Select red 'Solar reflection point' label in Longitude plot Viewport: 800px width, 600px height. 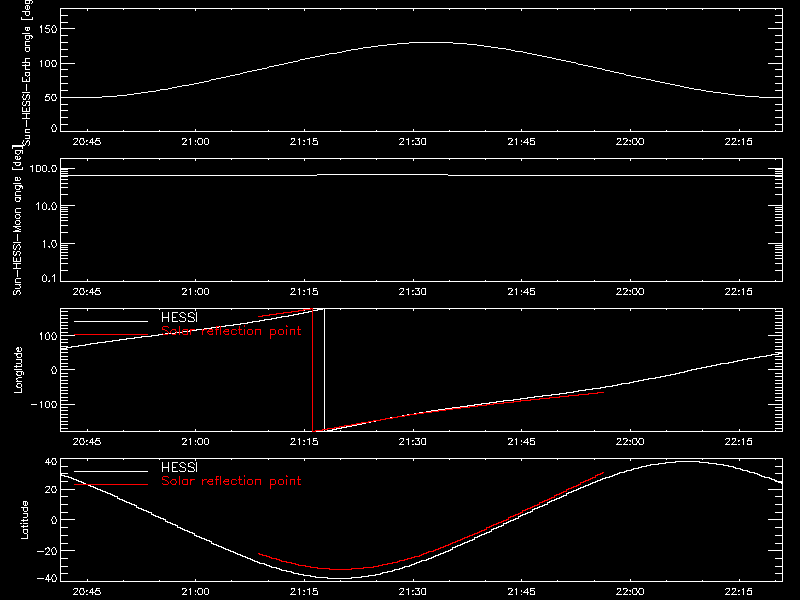[x=231, y=331]
